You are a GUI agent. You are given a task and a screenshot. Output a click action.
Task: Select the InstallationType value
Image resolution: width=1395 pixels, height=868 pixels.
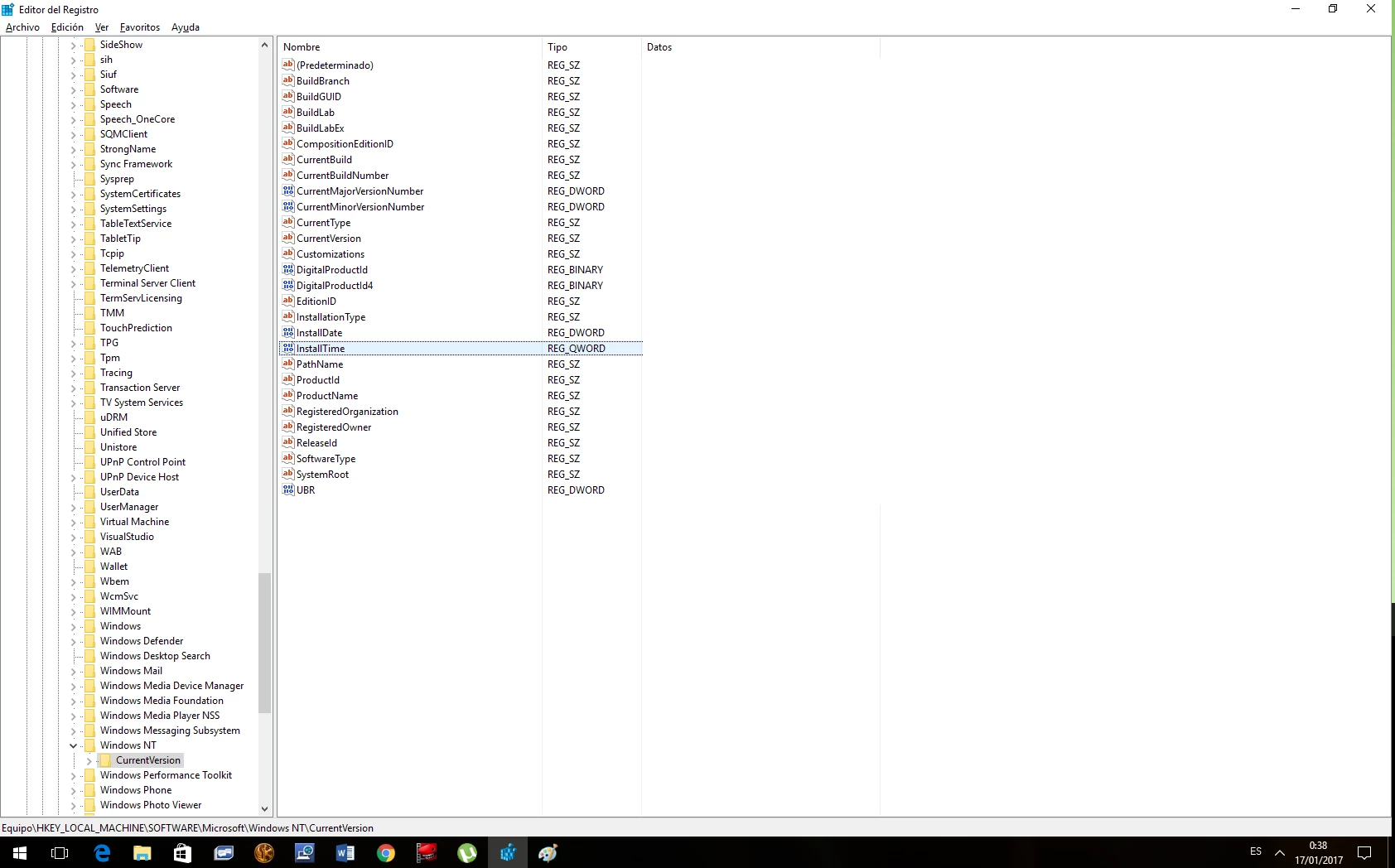click(x=331, y=317)
